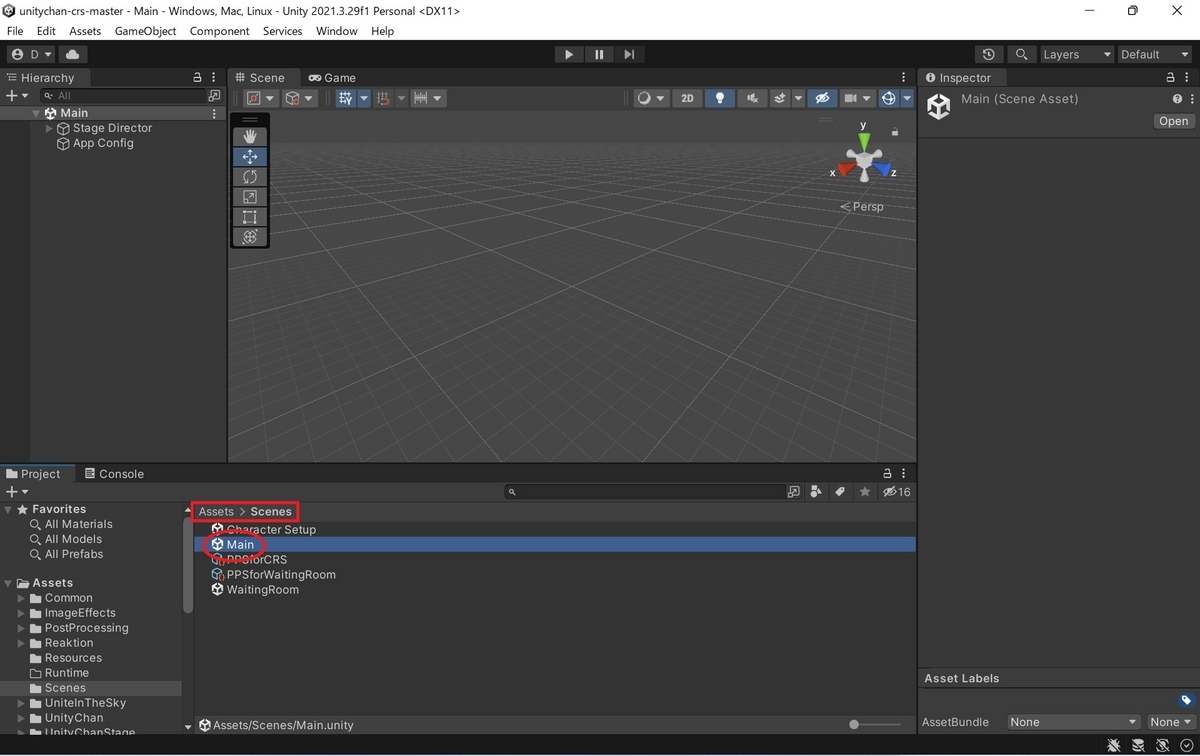Open the Default layout dropdown
The height and width of the screenshot is (756, 1200).
click(x=1154, y=54)
